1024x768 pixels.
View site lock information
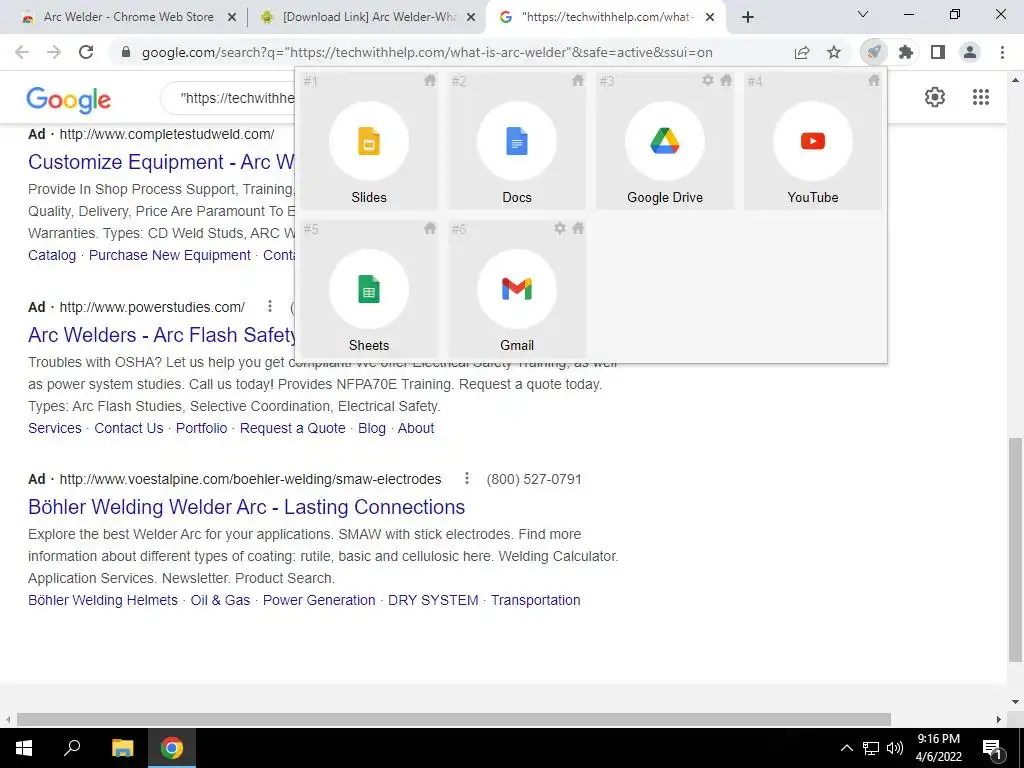[125, 52]
